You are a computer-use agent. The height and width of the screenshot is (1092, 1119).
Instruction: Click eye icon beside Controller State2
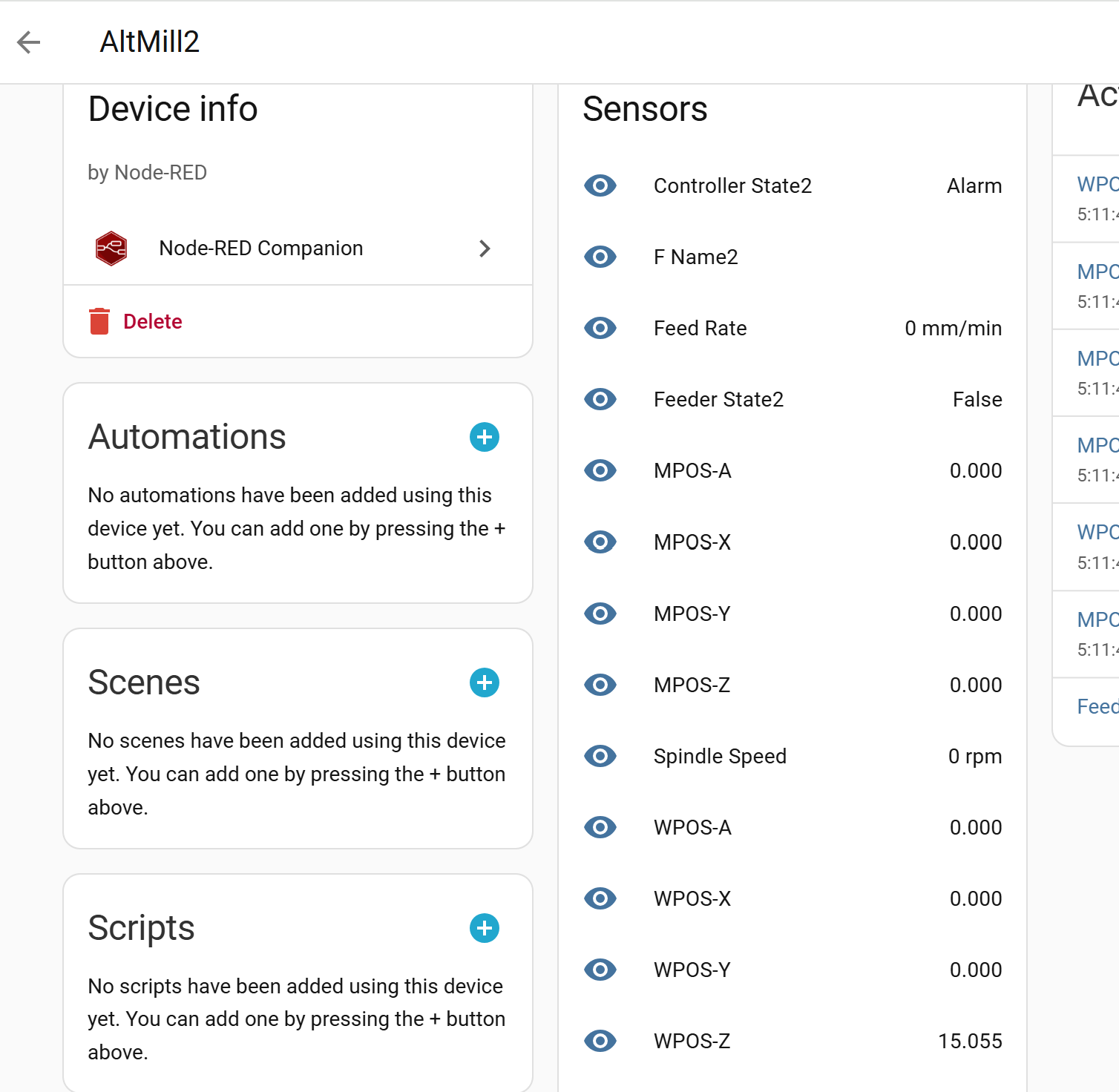tap(600, 185)
